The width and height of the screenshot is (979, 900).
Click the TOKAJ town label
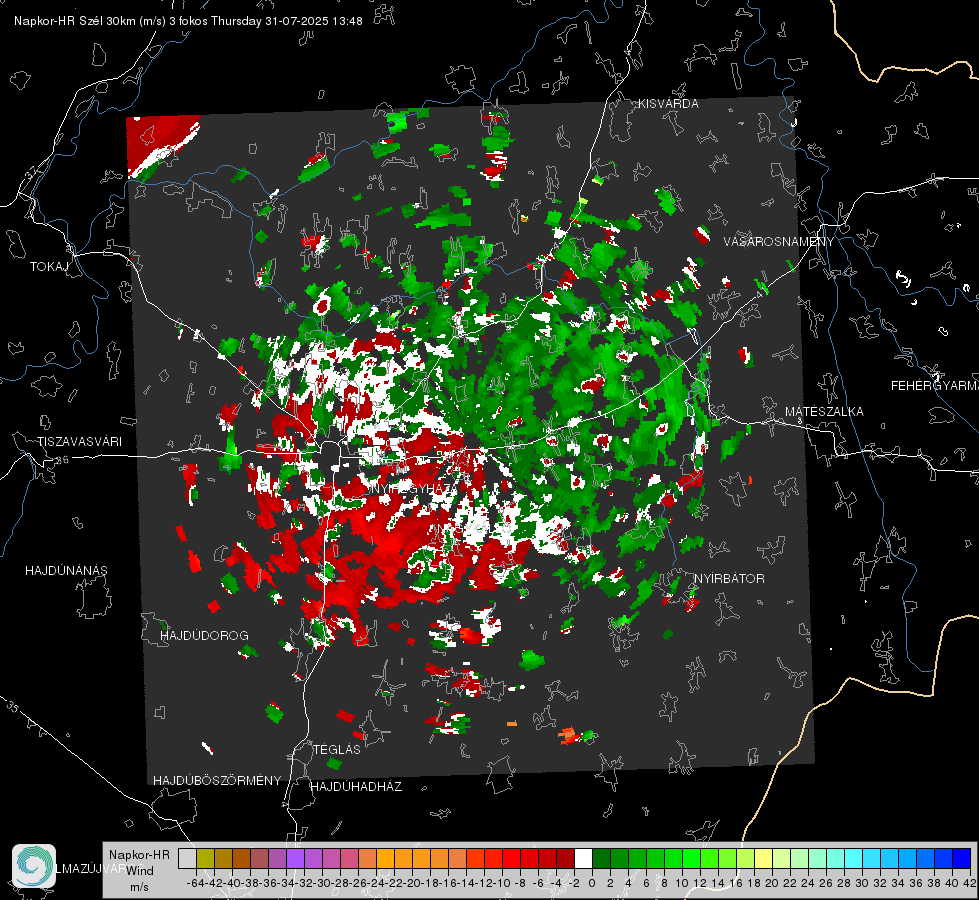(49, 267)
